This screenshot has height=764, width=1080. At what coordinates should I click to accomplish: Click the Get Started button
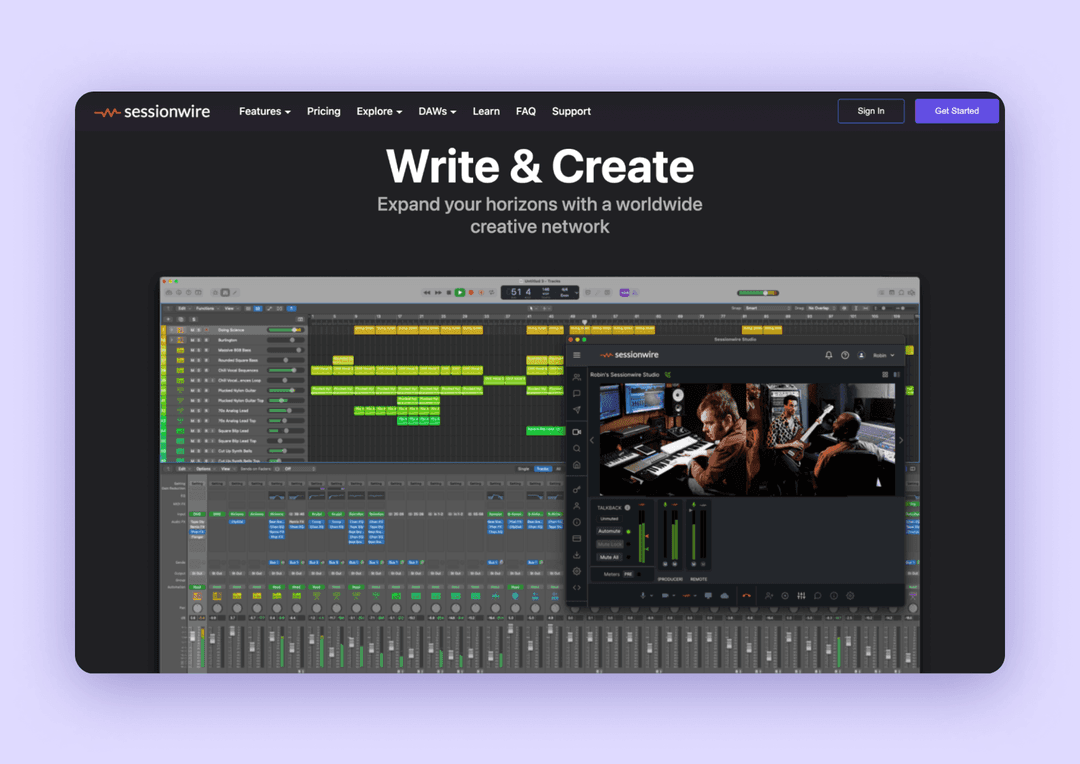(x=957, y=111)
